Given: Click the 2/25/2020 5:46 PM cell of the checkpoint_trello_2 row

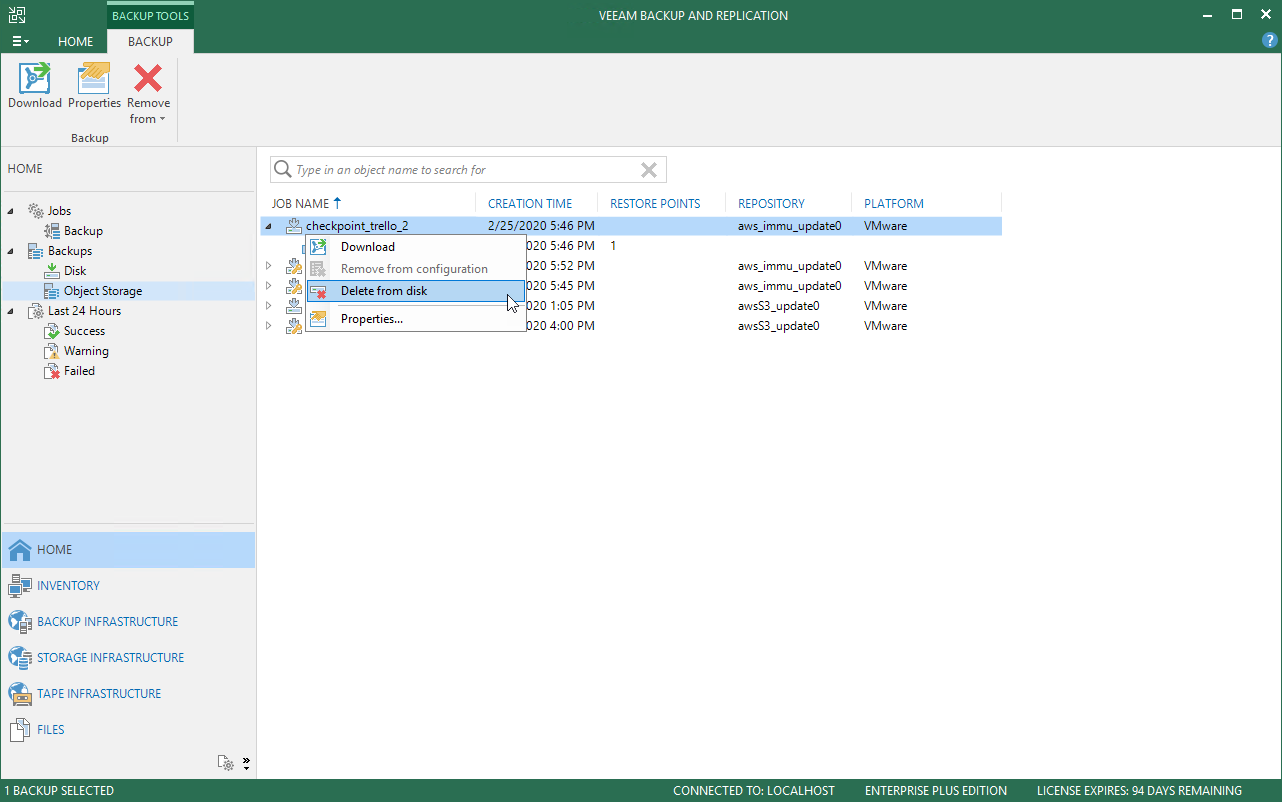Looking at the screenshot, I should point(541,226).
